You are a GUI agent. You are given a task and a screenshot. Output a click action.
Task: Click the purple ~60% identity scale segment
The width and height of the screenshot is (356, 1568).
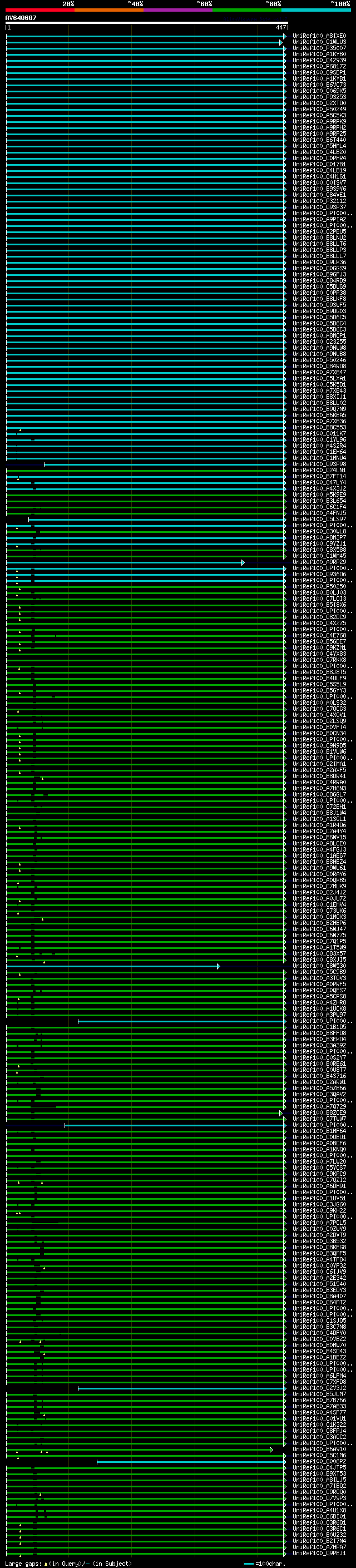coord(177,10)
